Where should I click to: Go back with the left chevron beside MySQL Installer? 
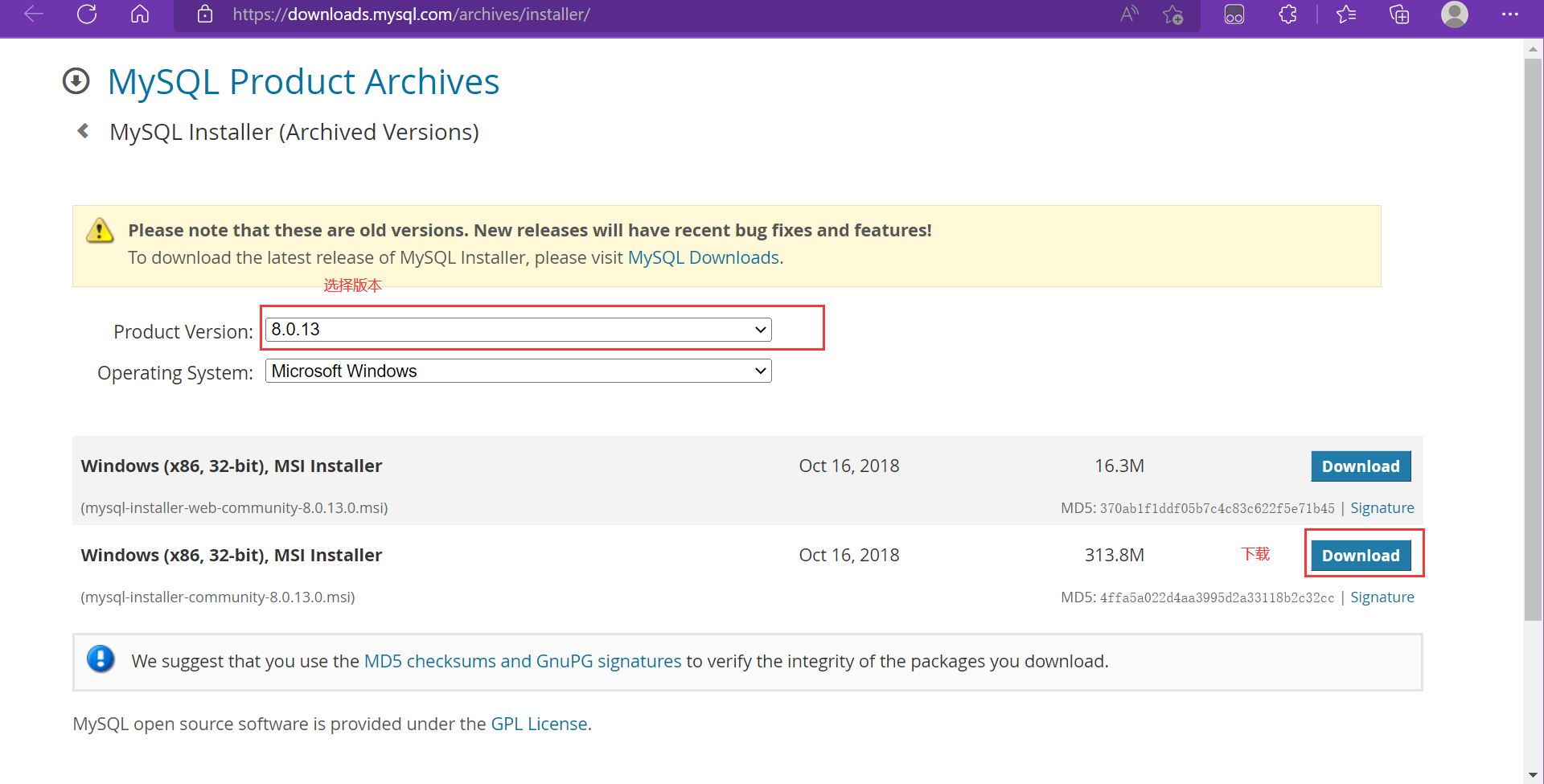click(x=83, y=130)
